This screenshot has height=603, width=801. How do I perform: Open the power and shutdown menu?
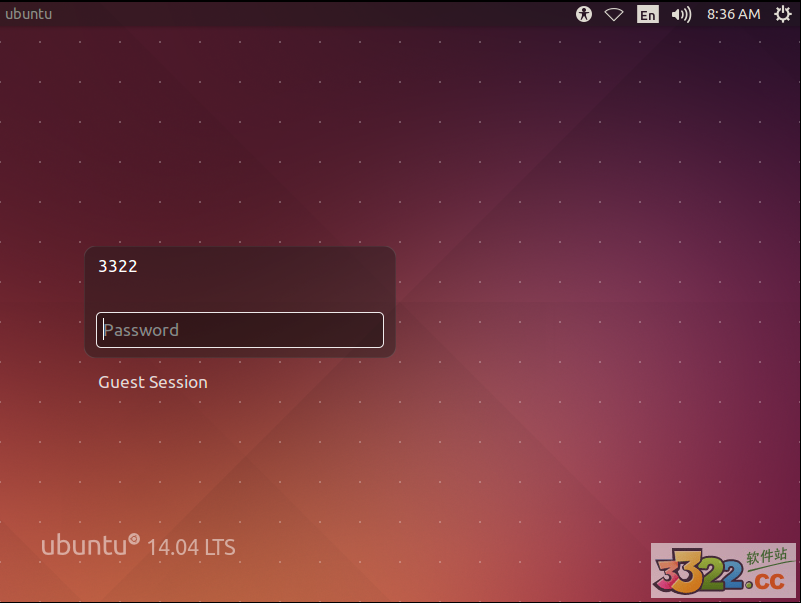(783, 14)
